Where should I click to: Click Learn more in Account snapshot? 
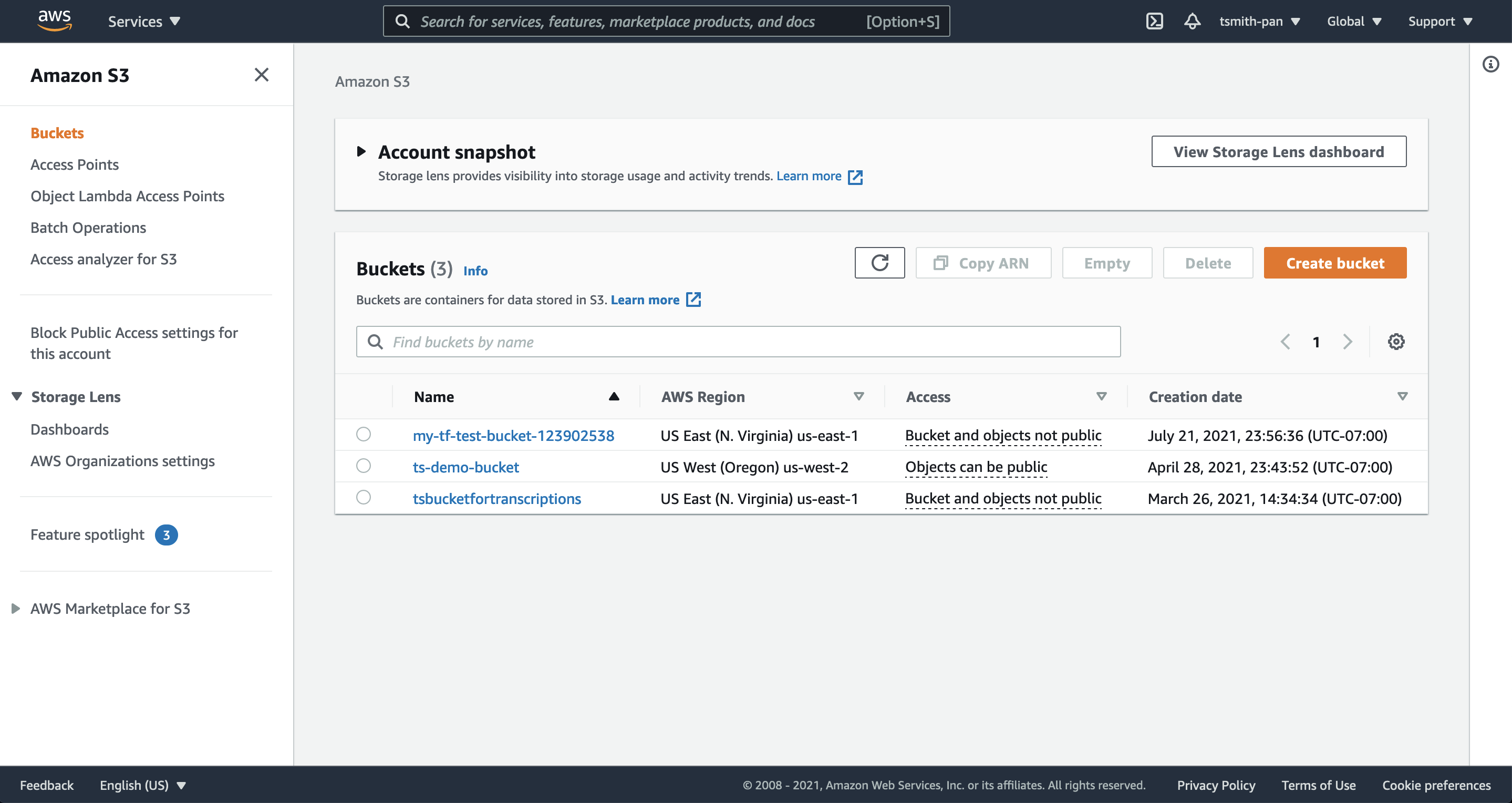coord(809,176)
